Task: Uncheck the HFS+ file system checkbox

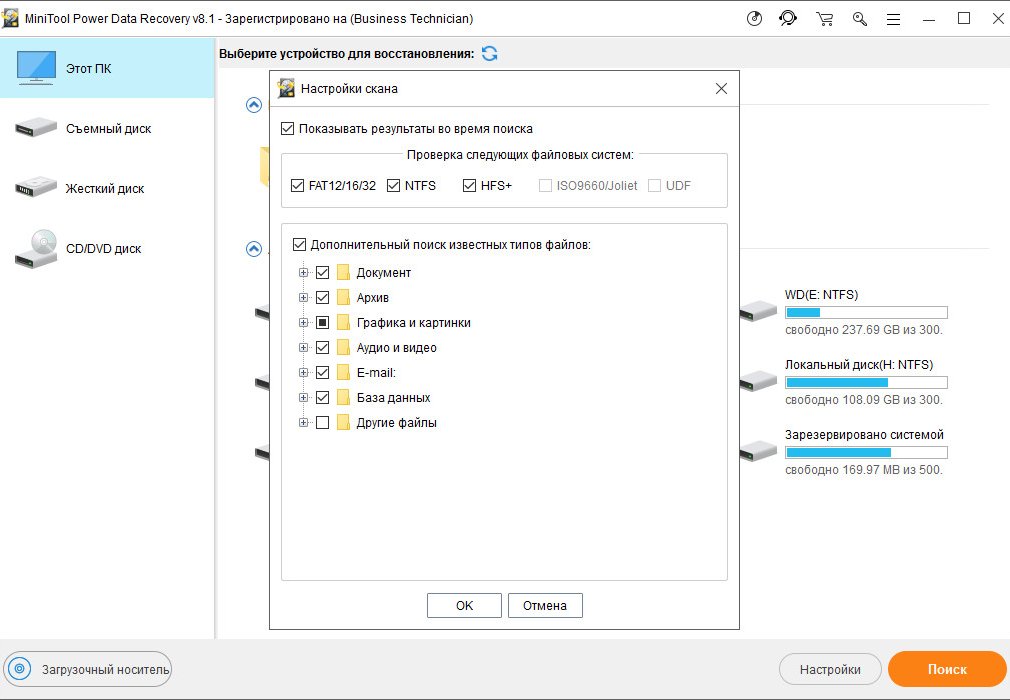Action: tap(470, 185)
